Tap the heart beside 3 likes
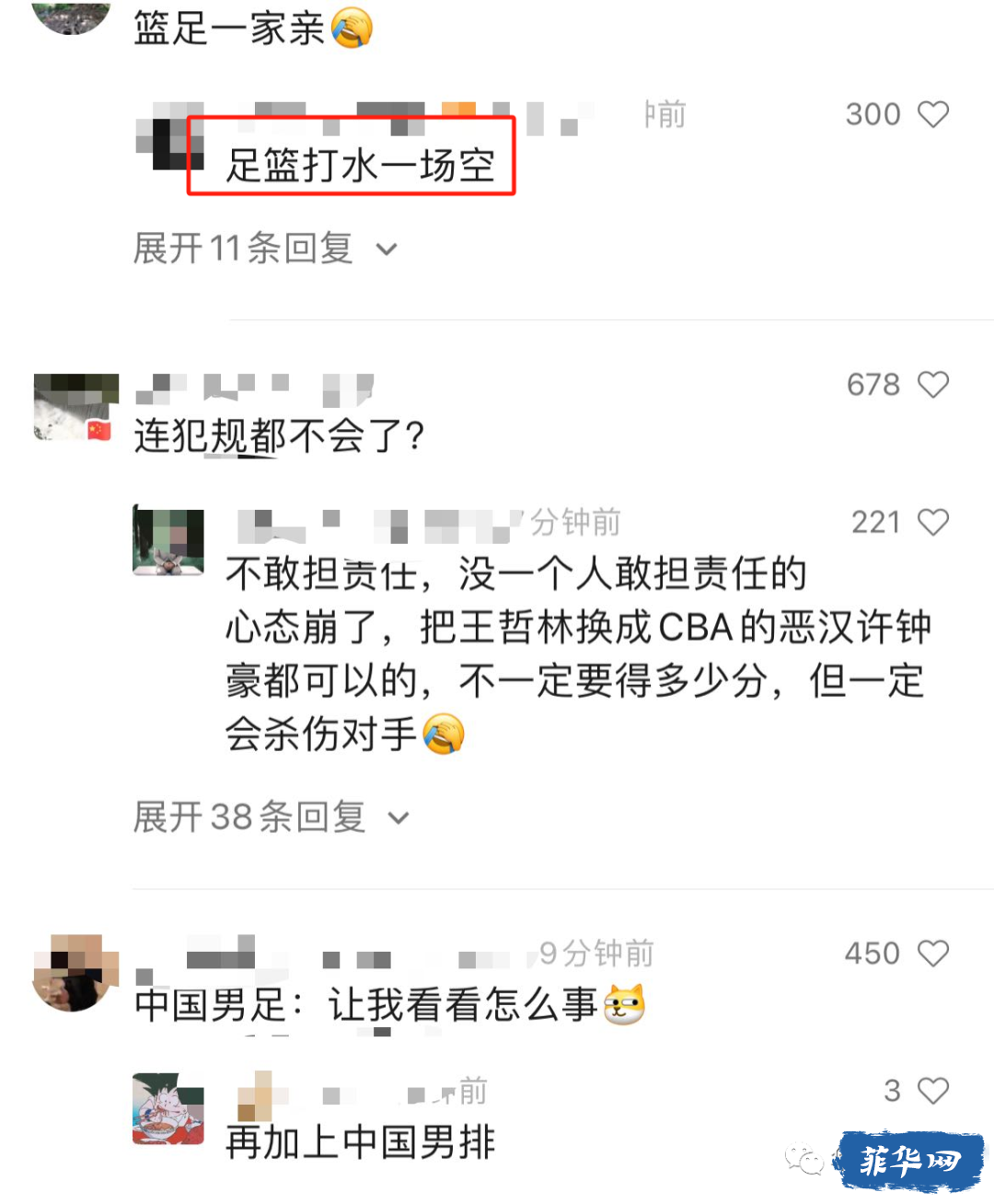The image size is (994, 1204). click(x=933, y=1091)
